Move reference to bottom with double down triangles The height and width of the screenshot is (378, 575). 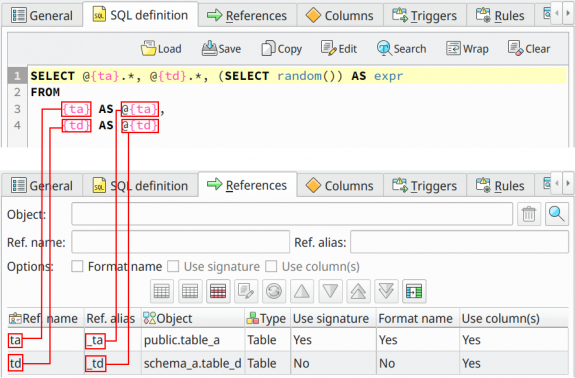[x=386, y=291]
